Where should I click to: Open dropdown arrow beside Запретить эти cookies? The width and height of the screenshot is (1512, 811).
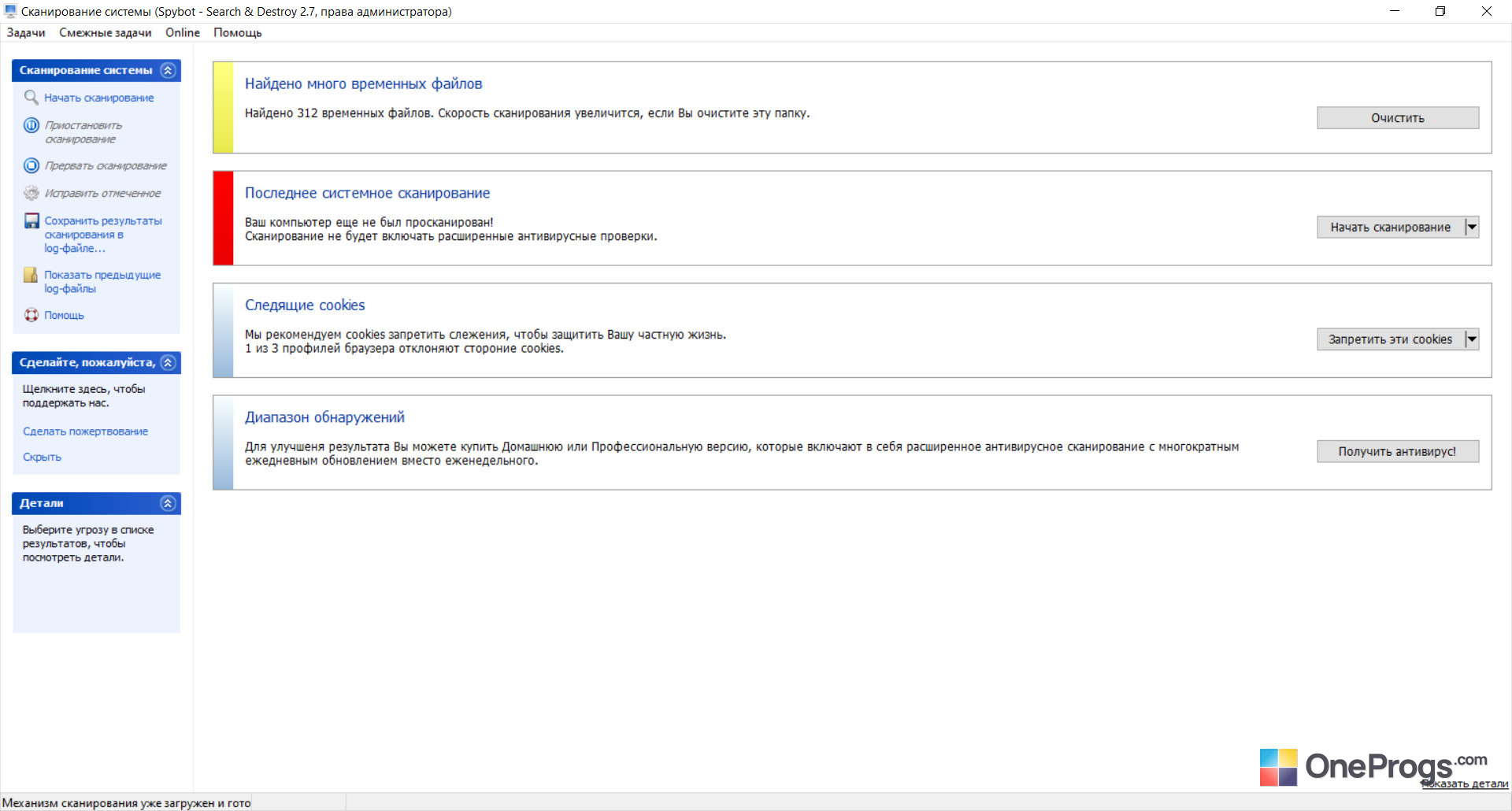(x=1472, y=339)
